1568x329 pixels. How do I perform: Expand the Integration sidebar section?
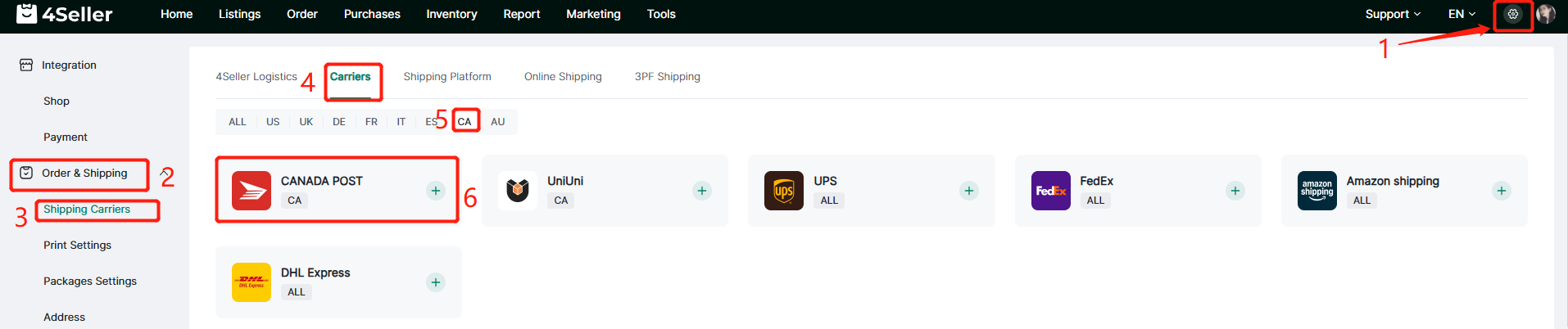(69, 65)
